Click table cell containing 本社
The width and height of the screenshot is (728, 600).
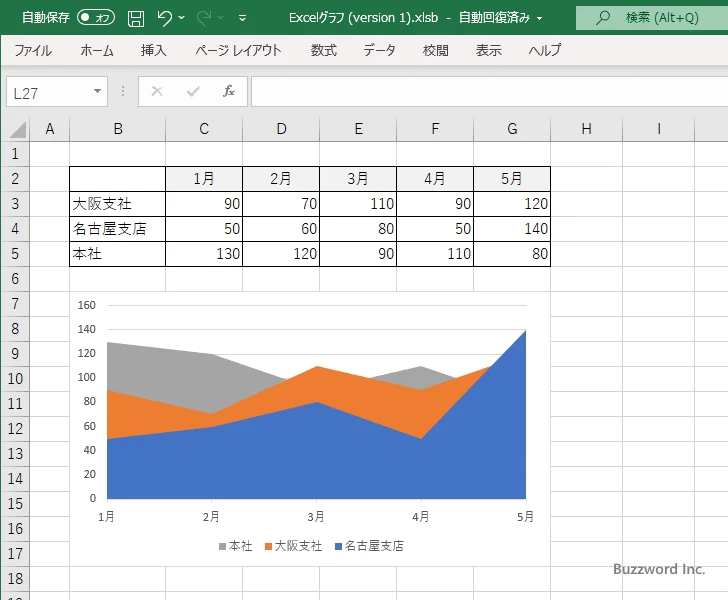[117, 254]
